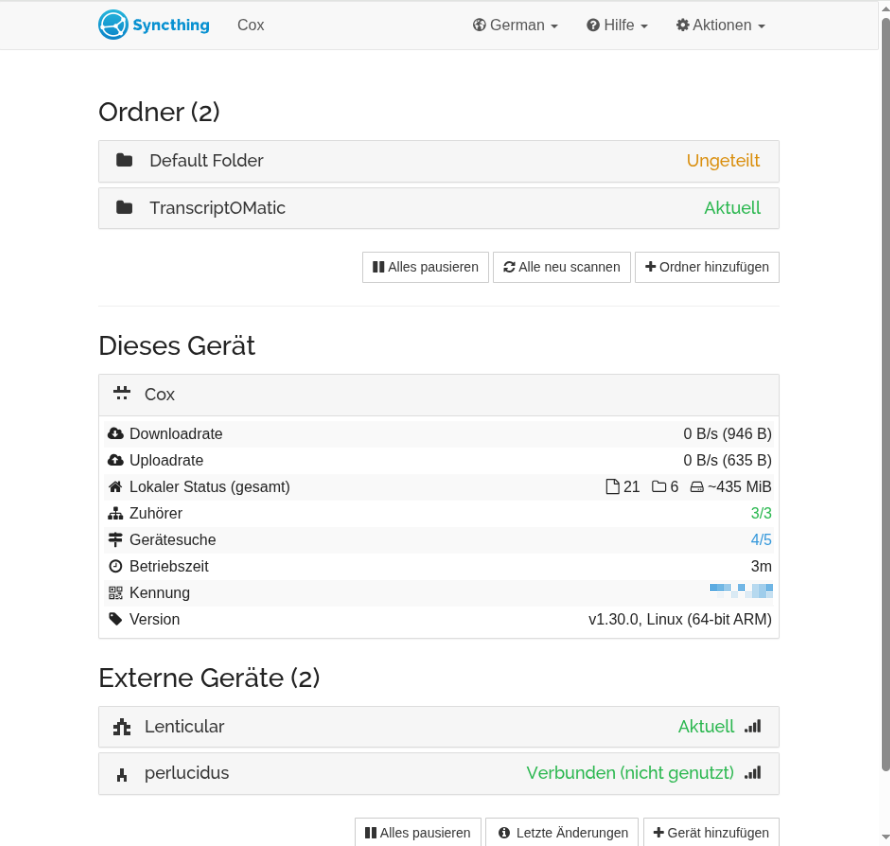Click the device icon beside perlucidus
890x846 pixels.
click(121, 773)
